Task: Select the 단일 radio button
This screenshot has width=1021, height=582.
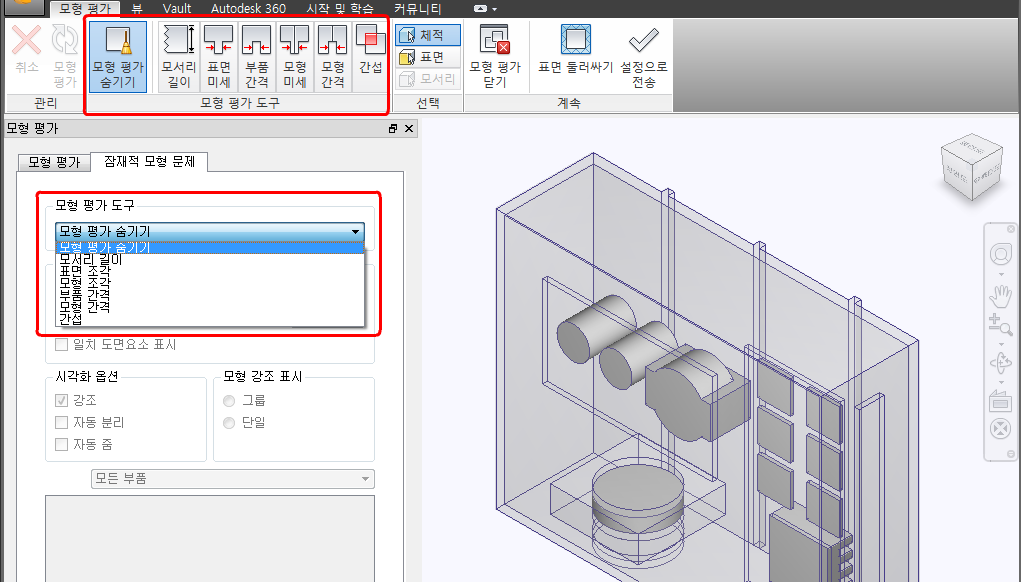Action: click(229, 423)
